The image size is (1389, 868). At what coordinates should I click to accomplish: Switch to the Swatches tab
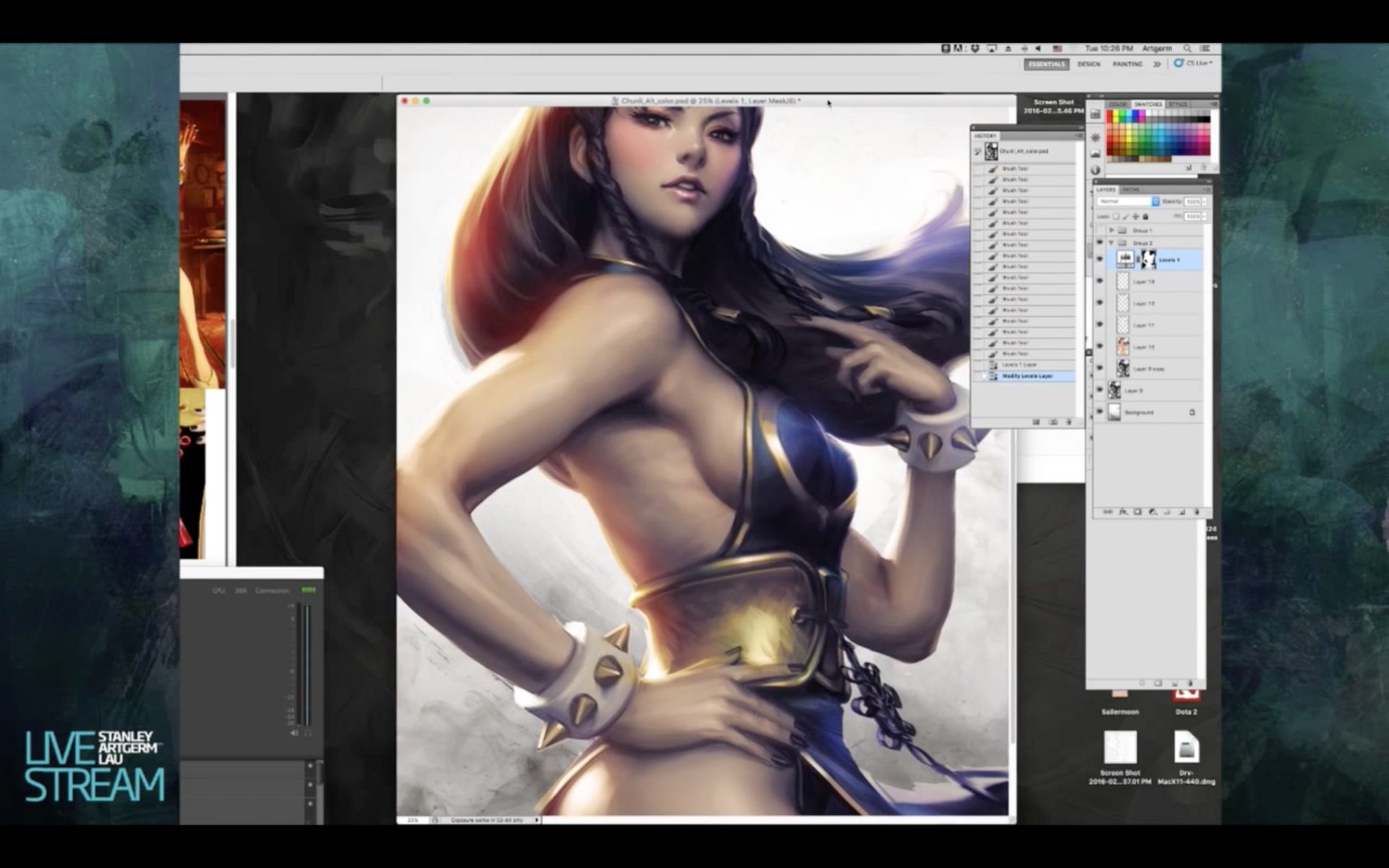pos(1148,104)
